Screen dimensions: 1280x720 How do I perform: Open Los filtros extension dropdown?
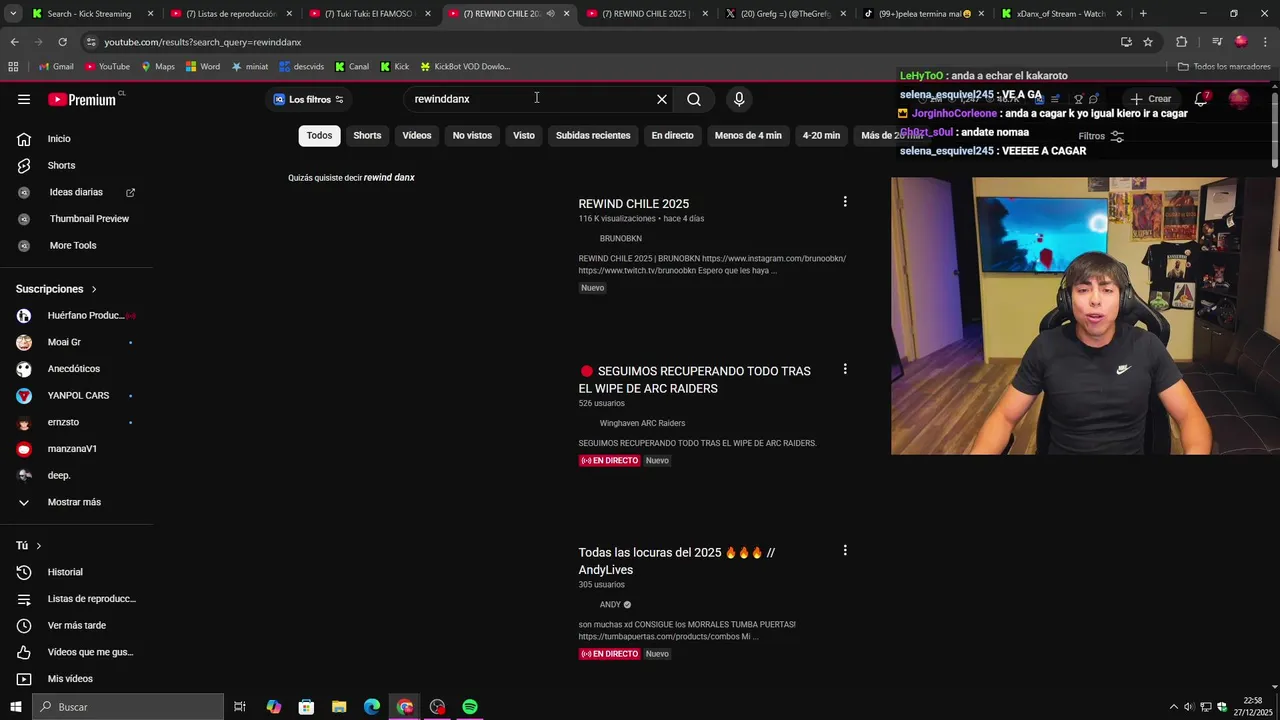click(x=308, y=99)
